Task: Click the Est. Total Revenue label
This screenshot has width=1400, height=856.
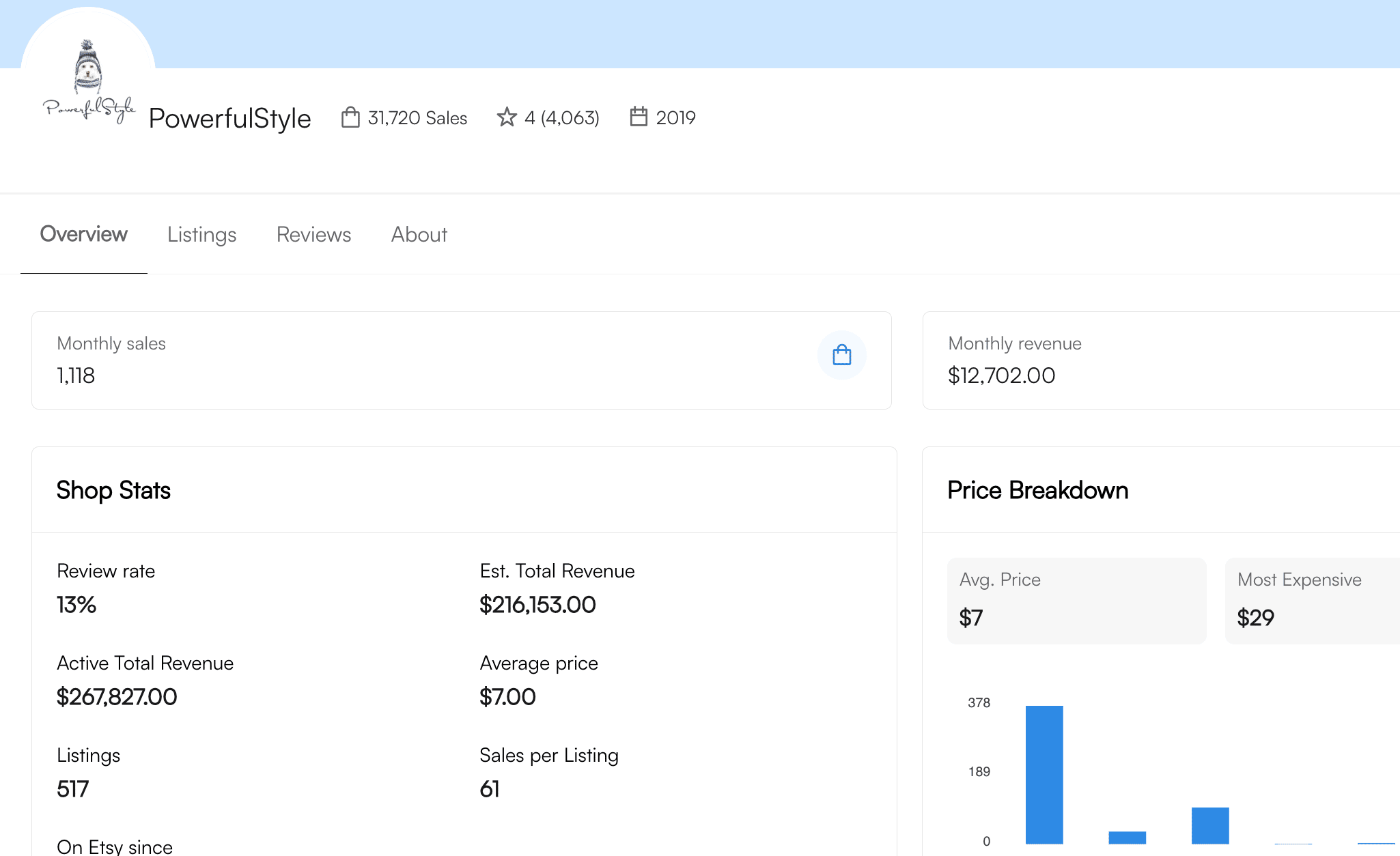Action: 557,571
